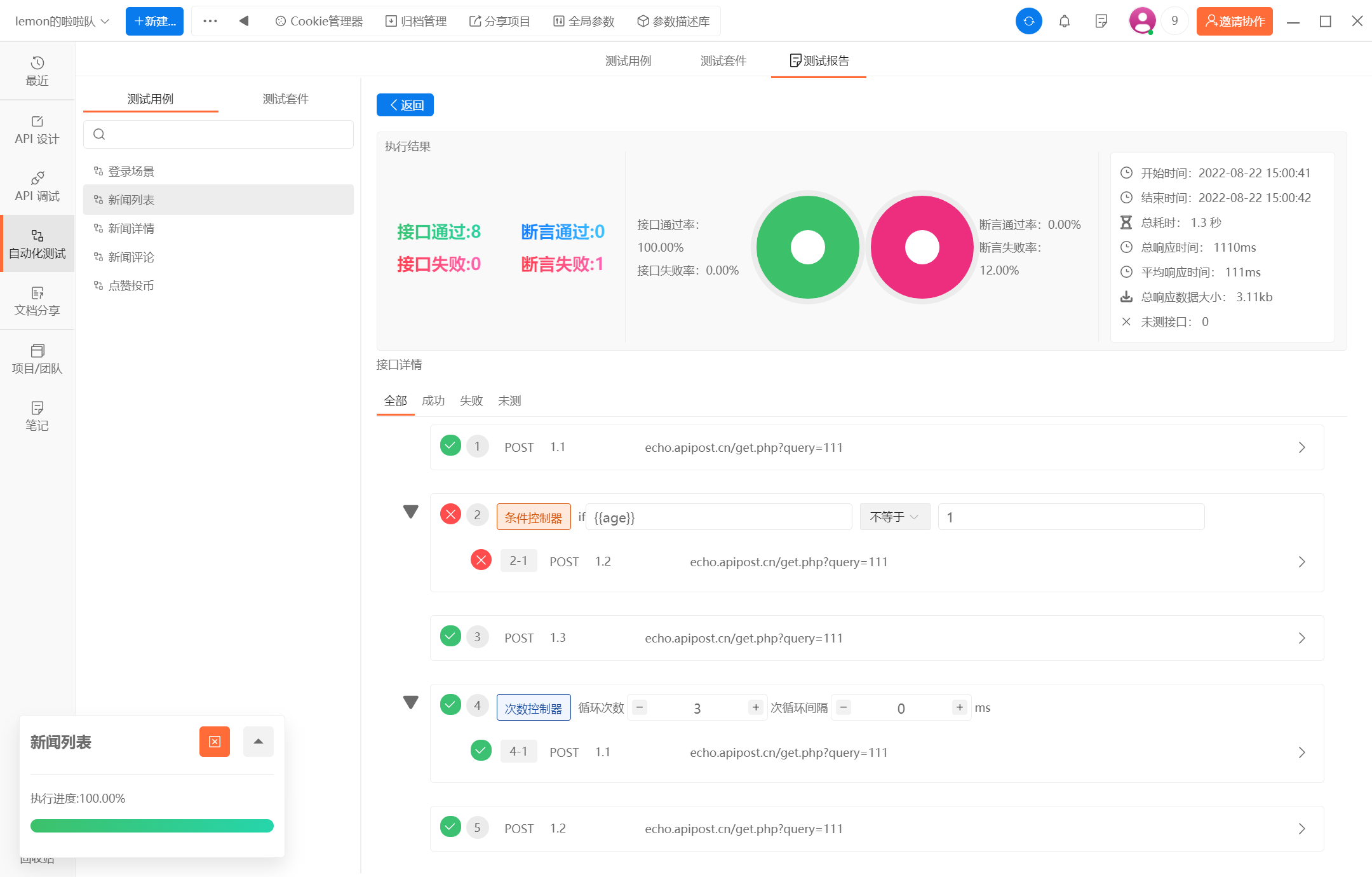Click the 返回 back button
The height and width of the screenshot is (877, 1372).
[x=405, y=105]
